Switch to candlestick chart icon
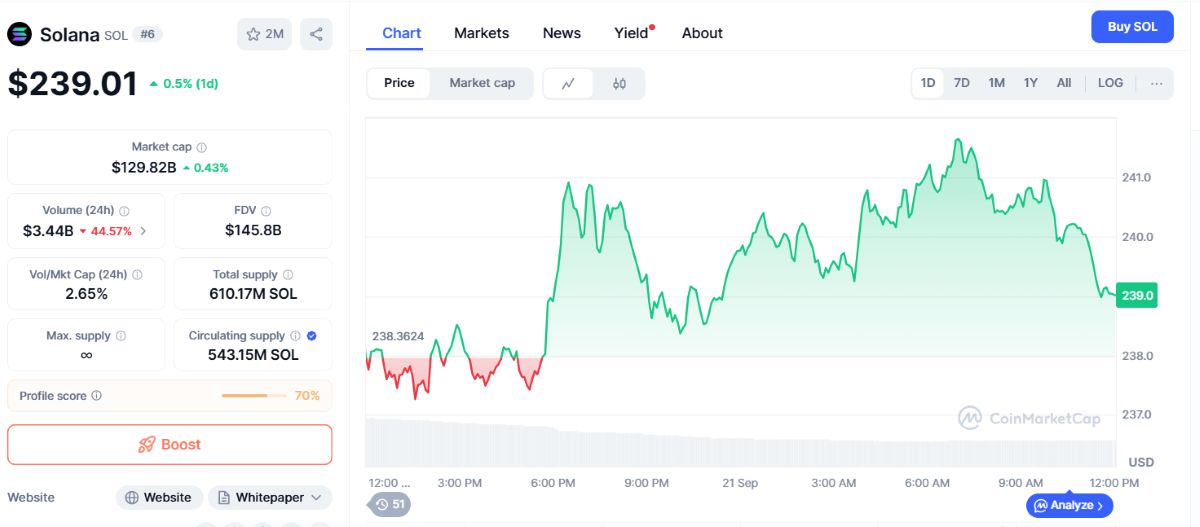This screenshot has height=527, width=1200. 619,84
